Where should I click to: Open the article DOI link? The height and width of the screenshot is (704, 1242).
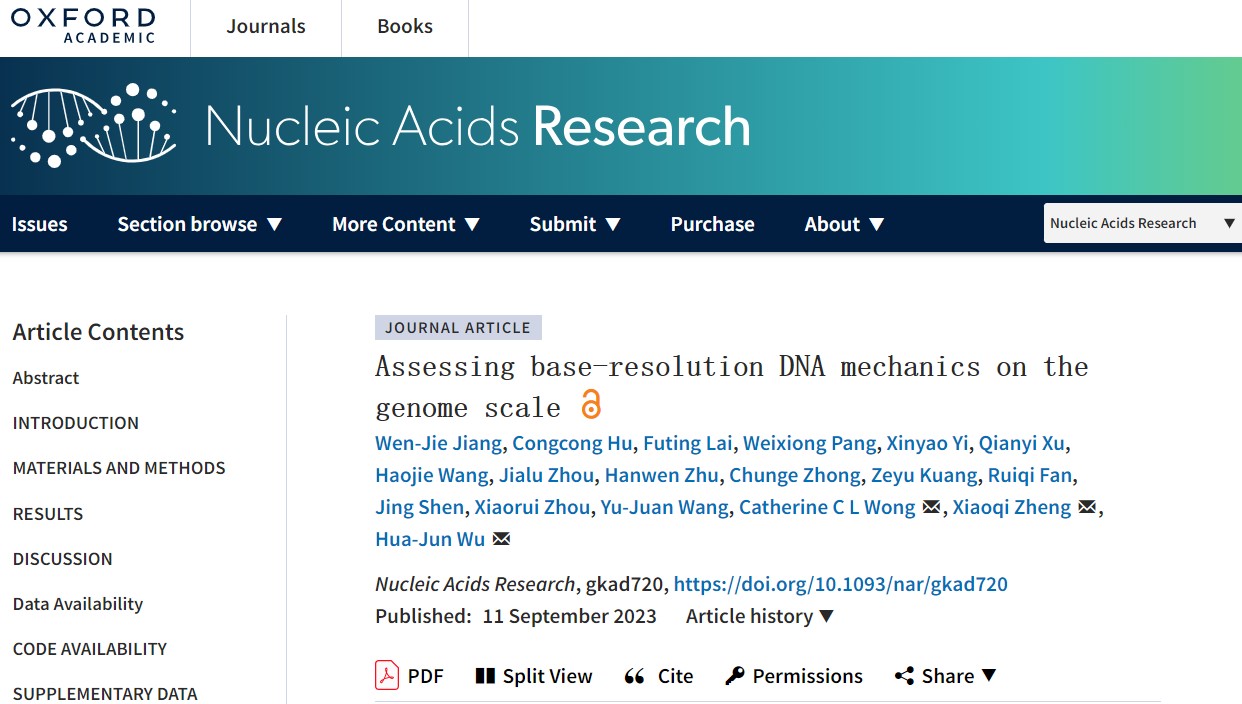click(840, 584)
